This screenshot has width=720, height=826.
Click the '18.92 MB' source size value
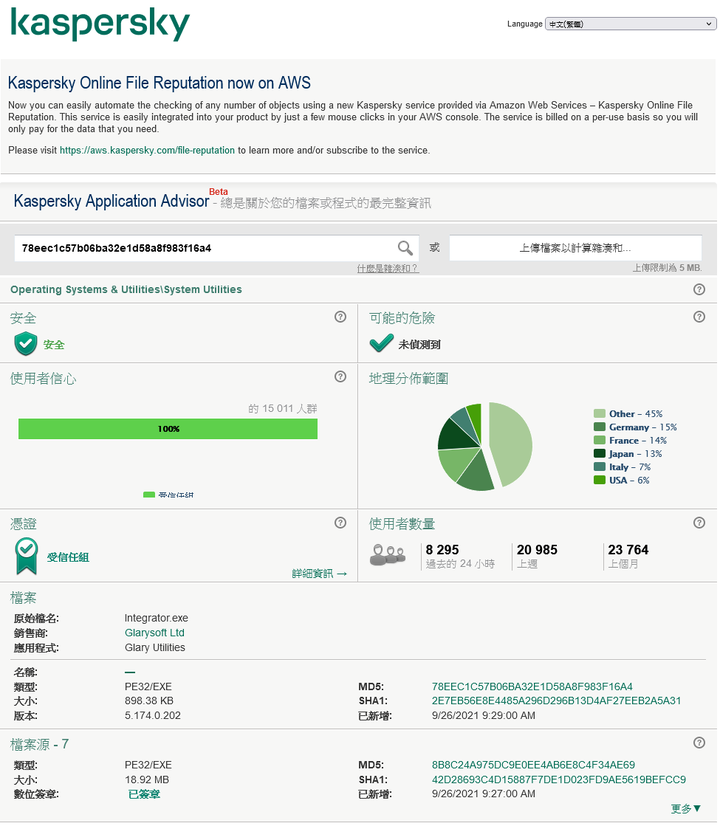pos(146,780)
